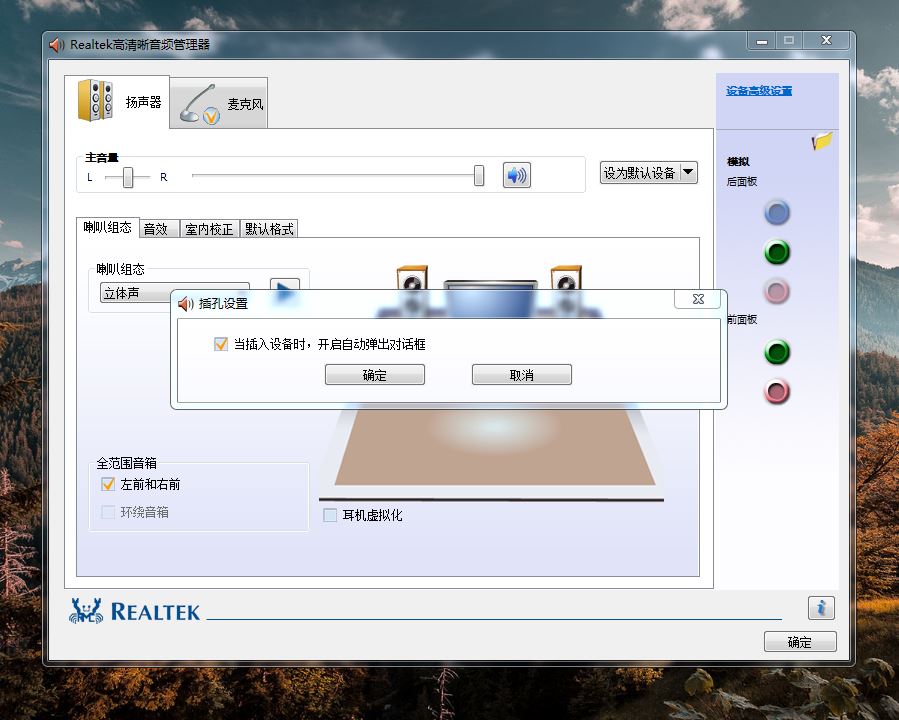This screenshot has height=720, width=899.
Task: Click the green rear panel jack
Action: [x=777, y=252]
